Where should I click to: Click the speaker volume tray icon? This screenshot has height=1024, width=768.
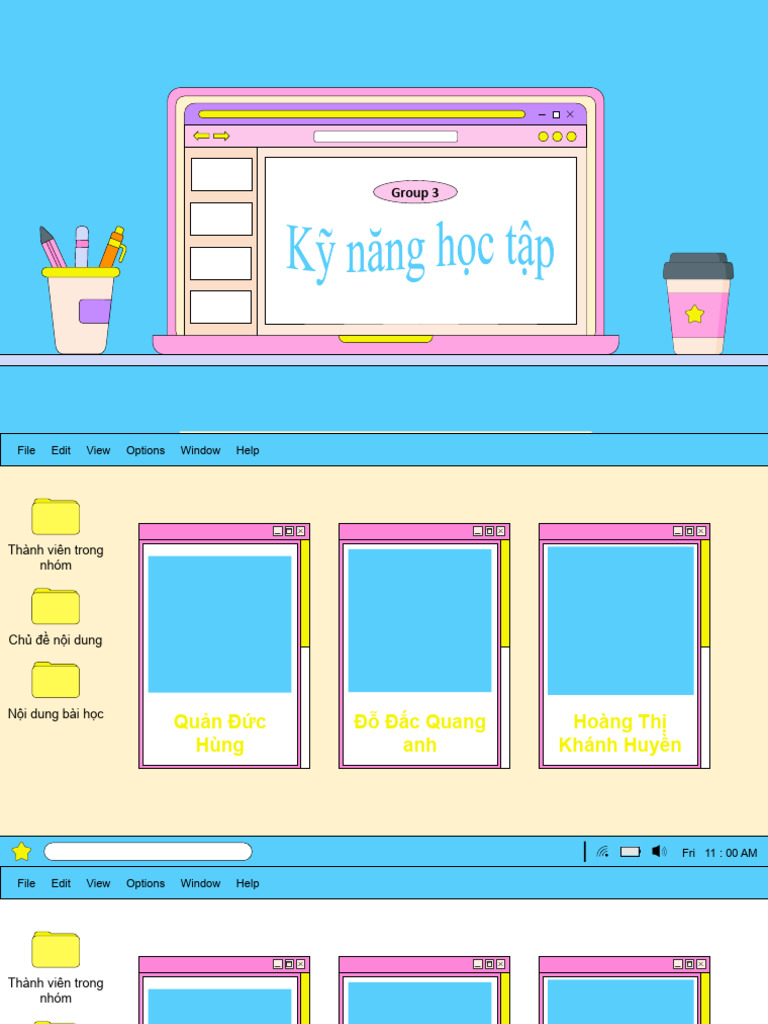pos(659,852)
